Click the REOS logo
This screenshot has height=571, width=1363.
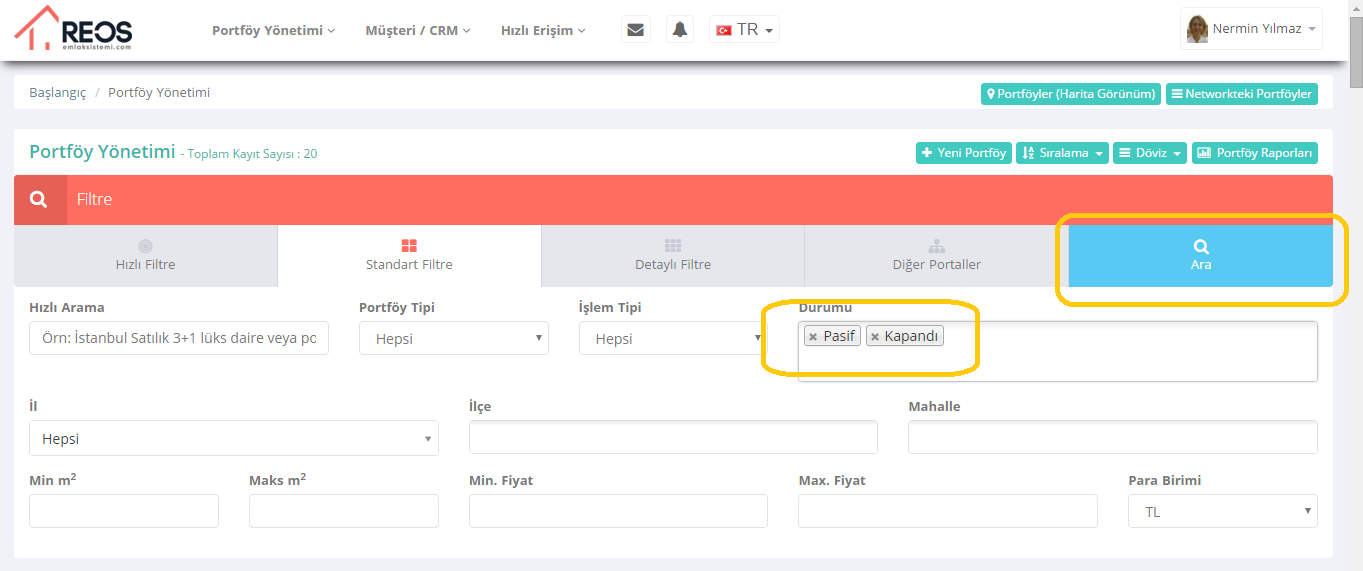[73, 28]
